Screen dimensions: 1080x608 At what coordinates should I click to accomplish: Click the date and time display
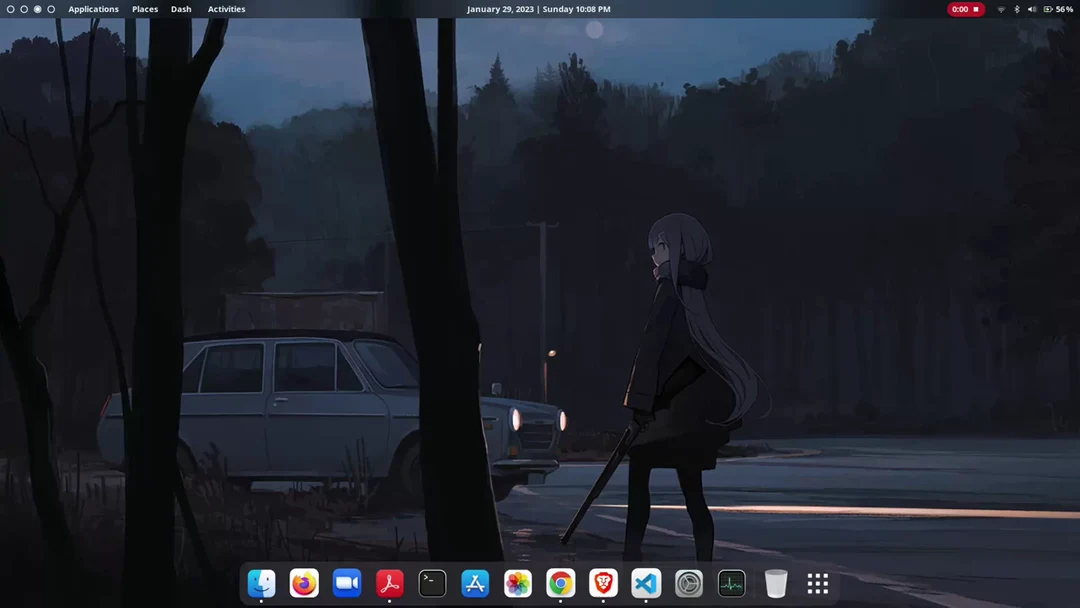(538, 9)
